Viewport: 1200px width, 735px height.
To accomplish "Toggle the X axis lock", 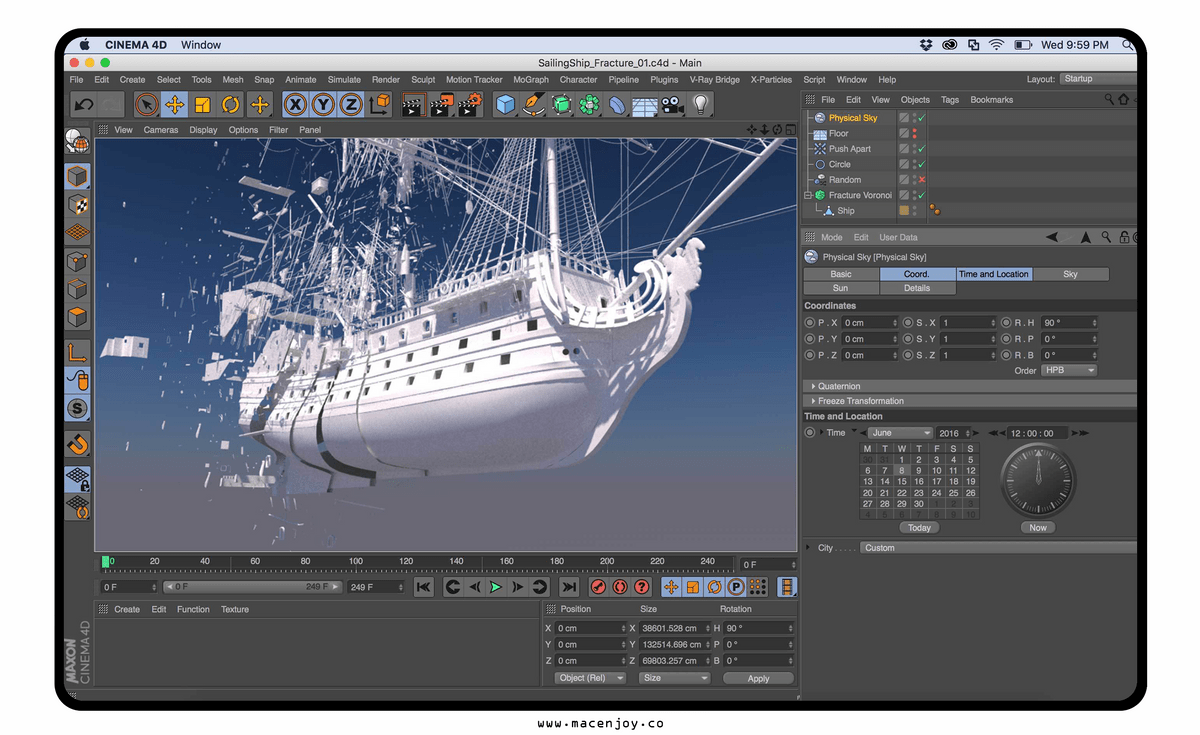I will 295,104.
